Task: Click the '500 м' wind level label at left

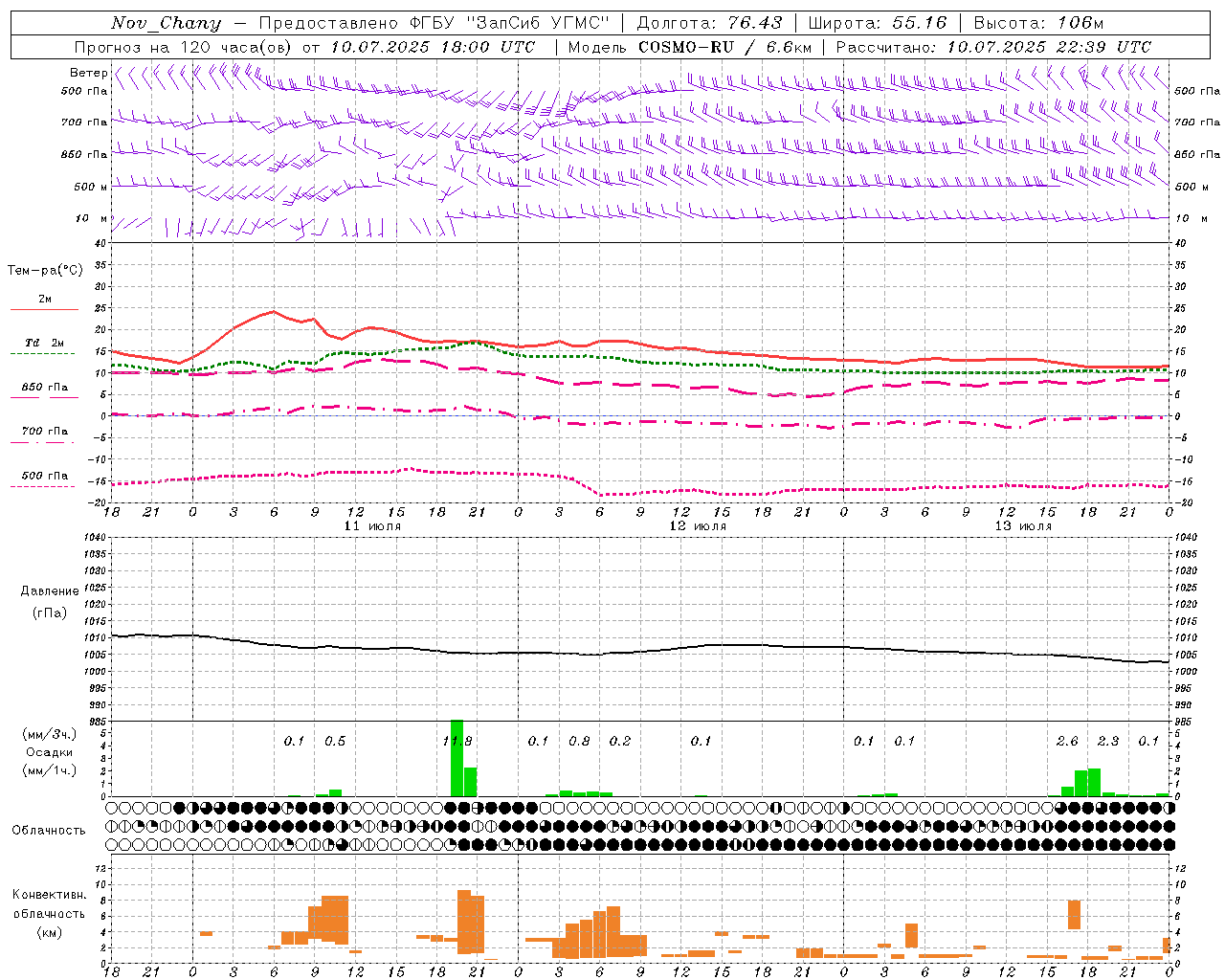Action: 92,187
